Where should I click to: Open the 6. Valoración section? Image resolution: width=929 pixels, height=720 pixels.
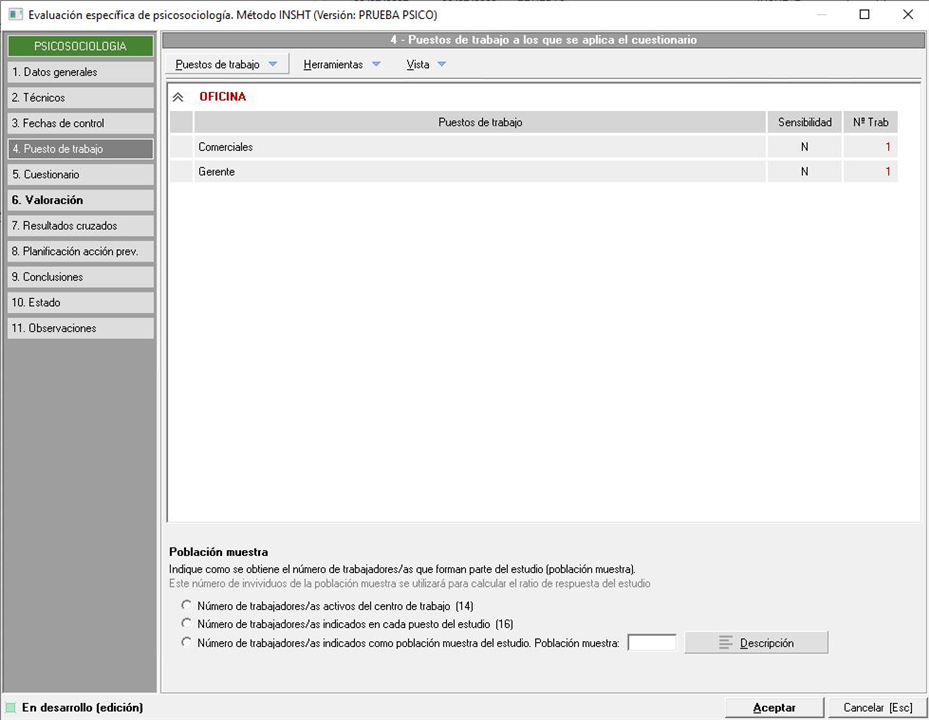(80, 200)
